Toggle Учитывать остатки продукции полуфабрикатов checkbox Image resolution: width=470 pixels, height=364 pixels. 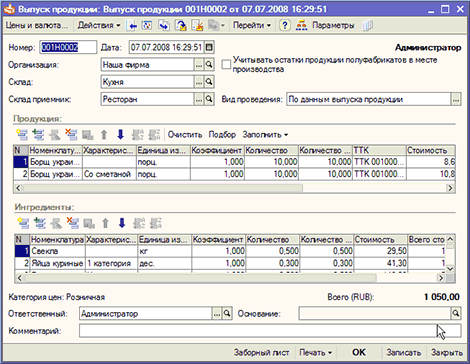tap(226, 64)
